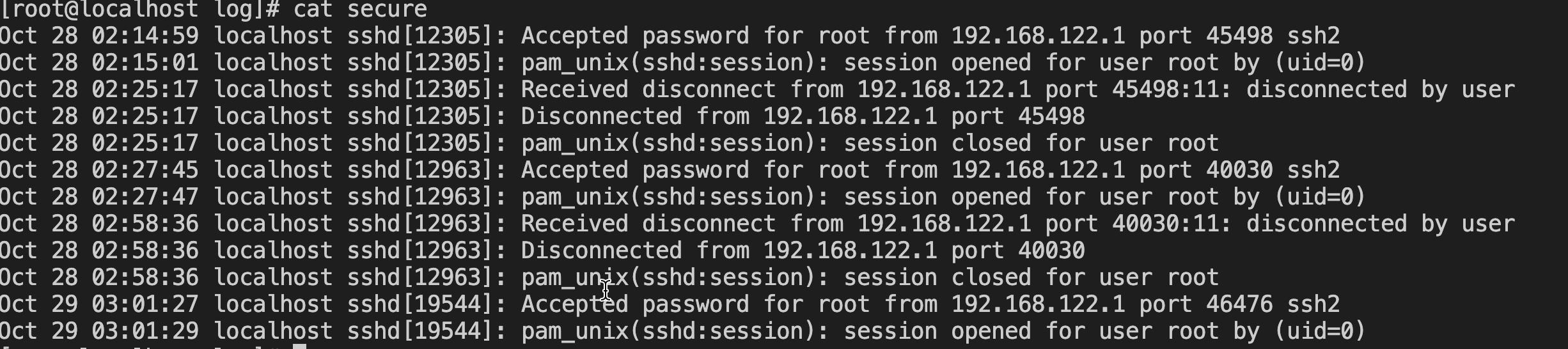
Task: Click 'disconnected by user' ending the 02:58:36 line
Action: [x=1380, y=224]
